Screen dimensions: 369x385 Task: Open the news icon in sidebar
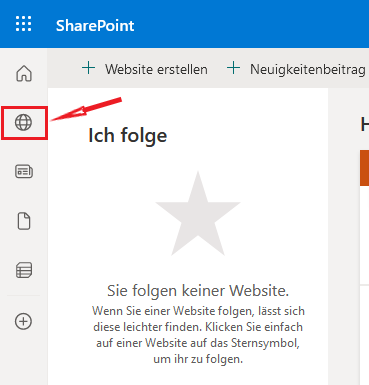click(x=24, y=171)
